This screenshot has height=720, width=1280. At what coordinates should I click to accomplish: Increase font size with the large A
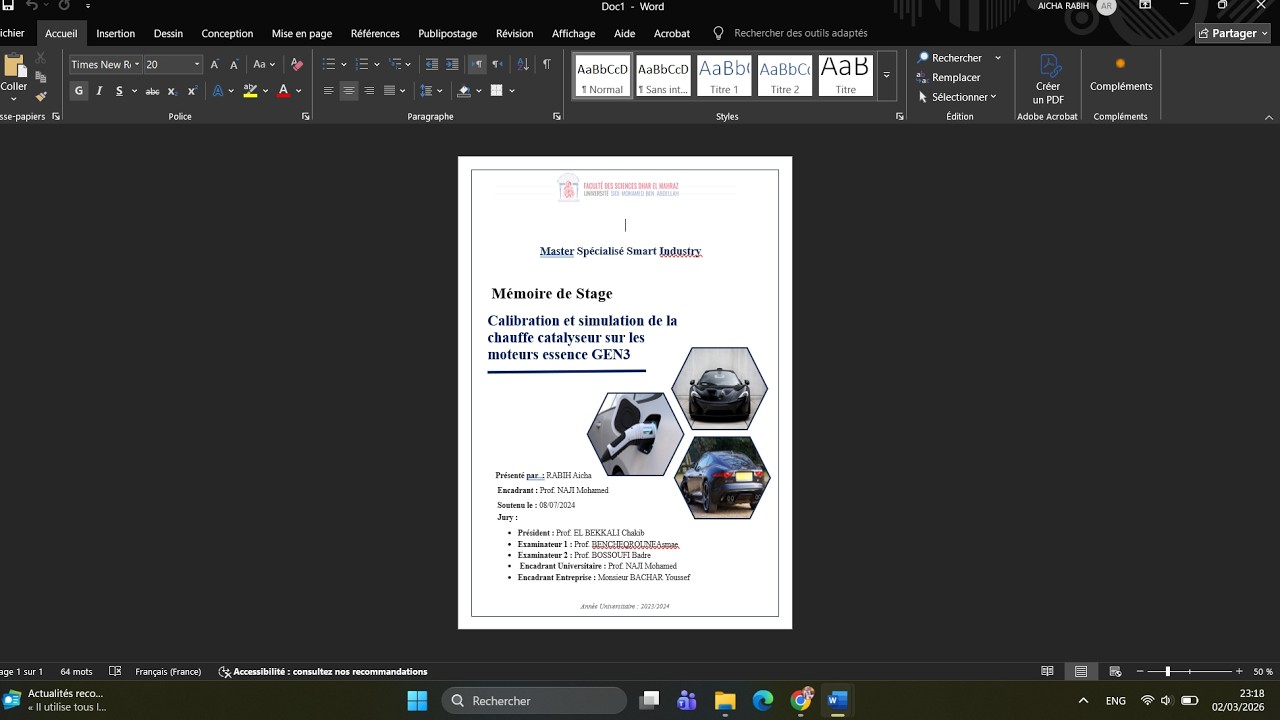click(214, 64)
